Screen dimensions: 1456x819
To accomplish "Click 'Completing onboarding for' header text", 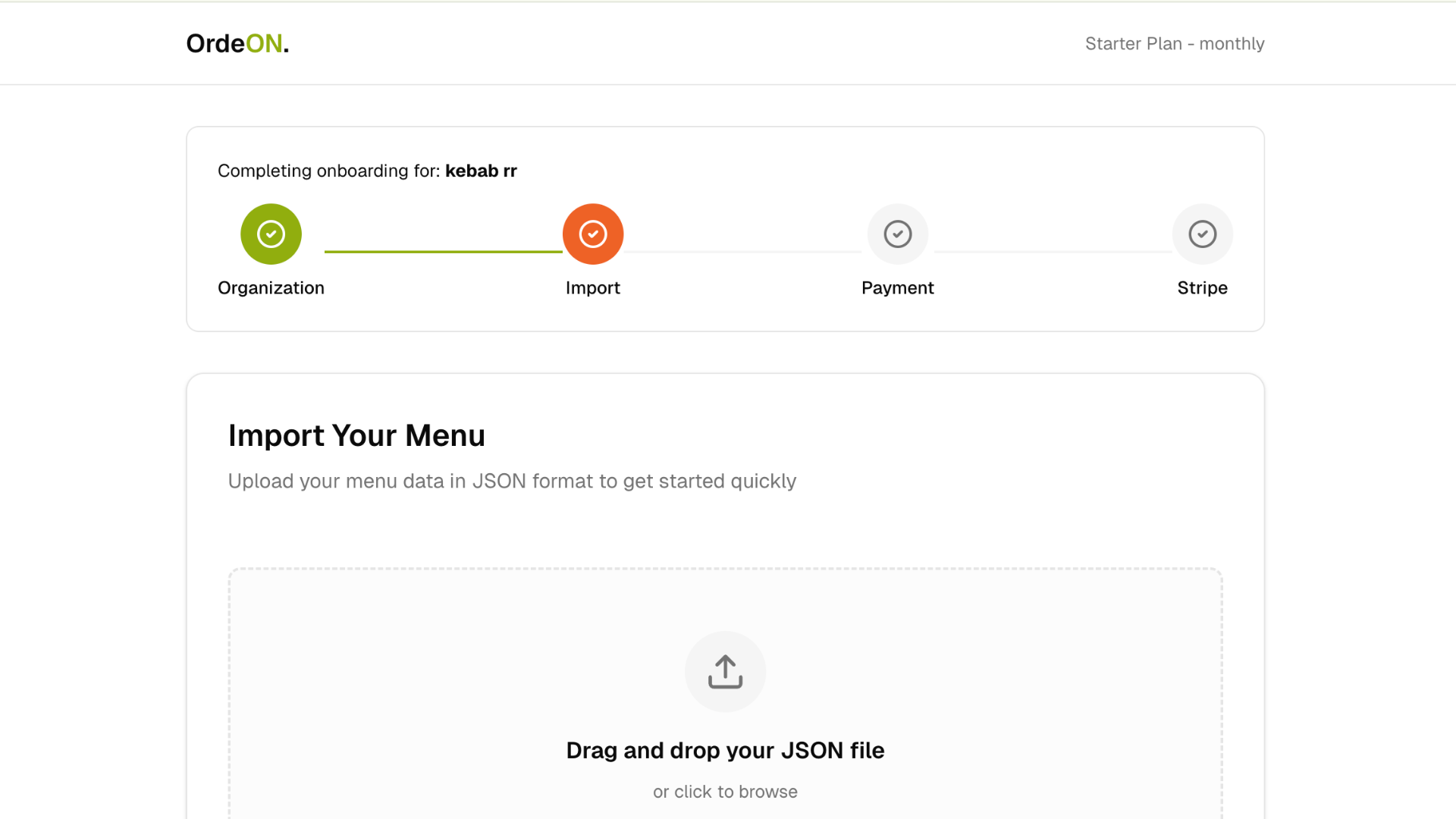I will tap(328, 171).
